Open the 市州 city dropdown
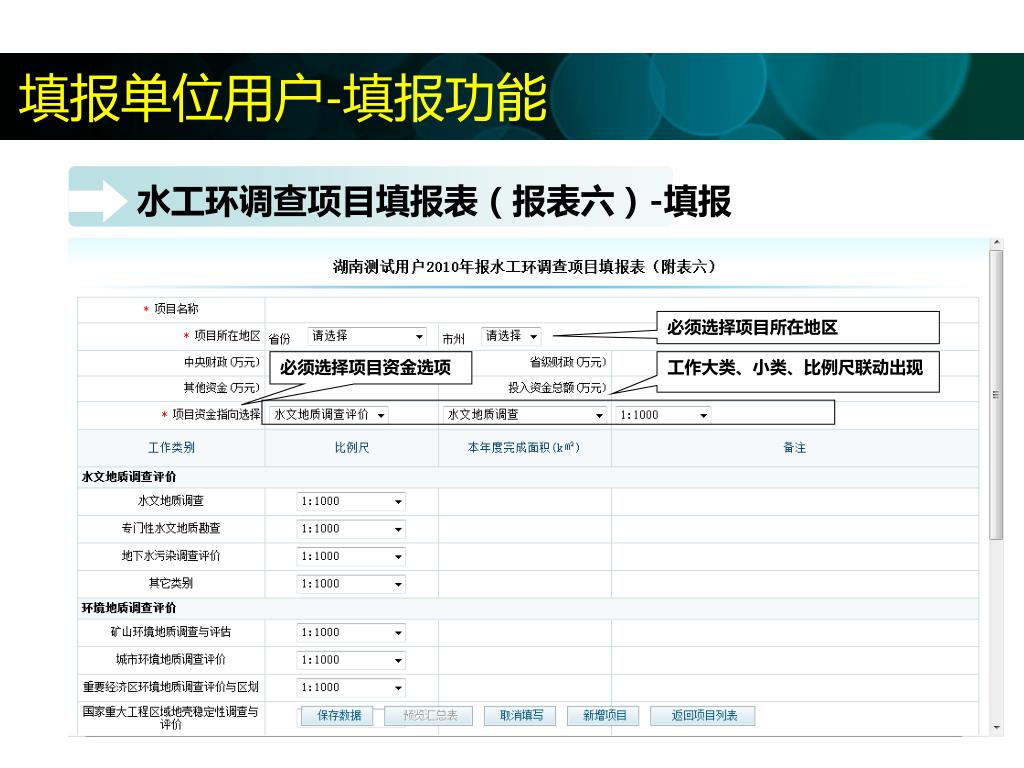1024x768 pixels. [511, 336]
